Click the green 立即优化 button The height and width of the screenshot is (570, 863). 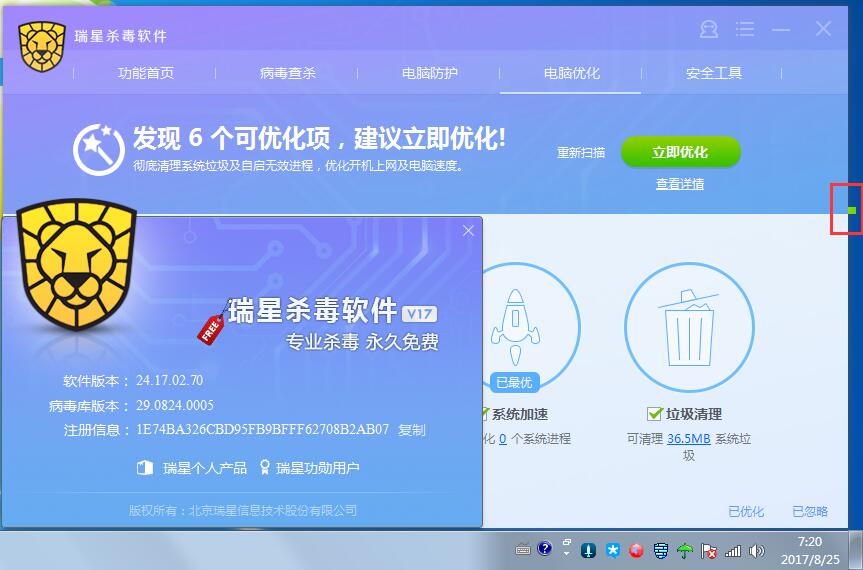[x=681, y=152]
